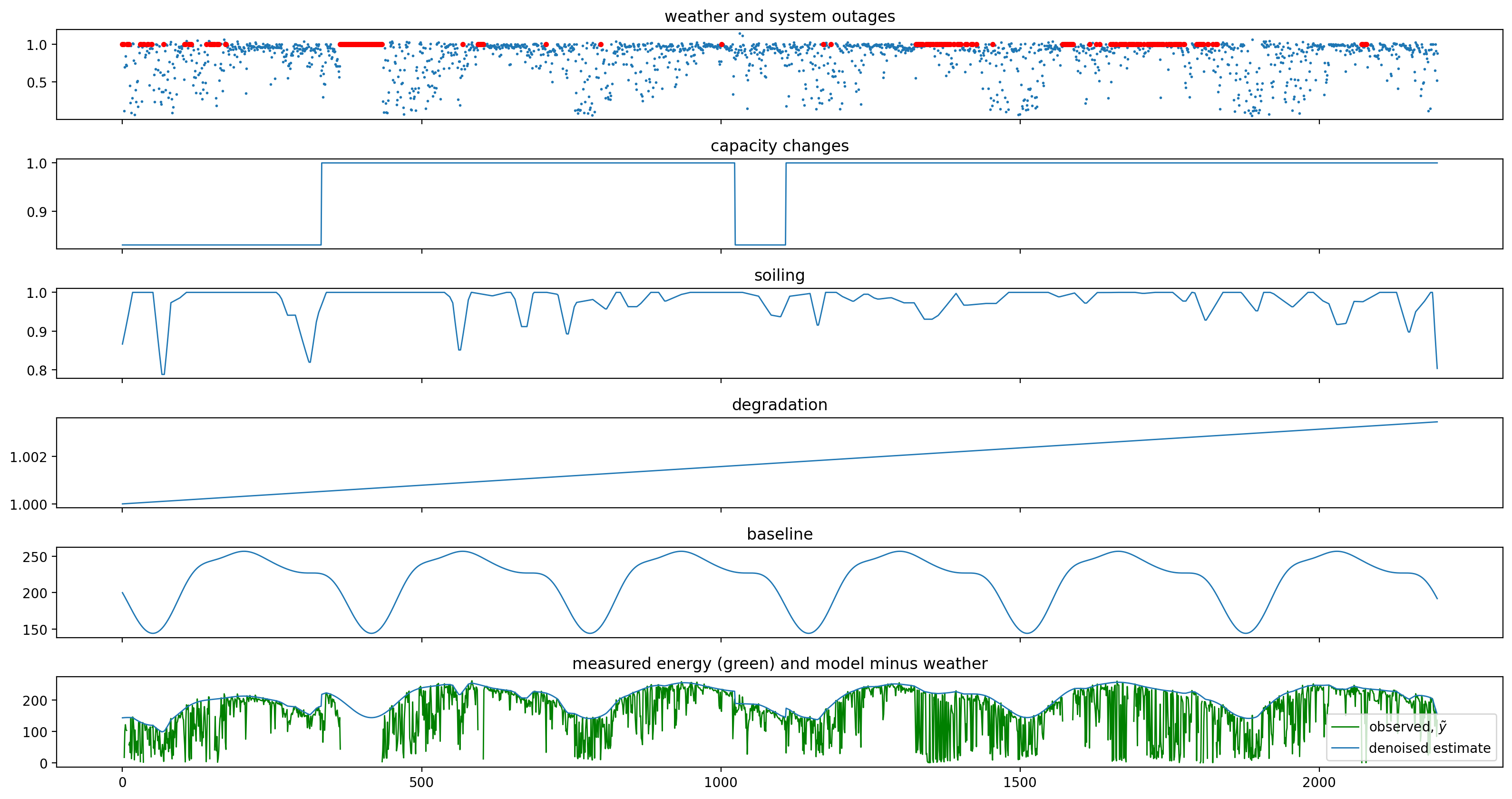Click the 'soiling' subplot title
Screen dimensions: 1512x799
point(779,276)
